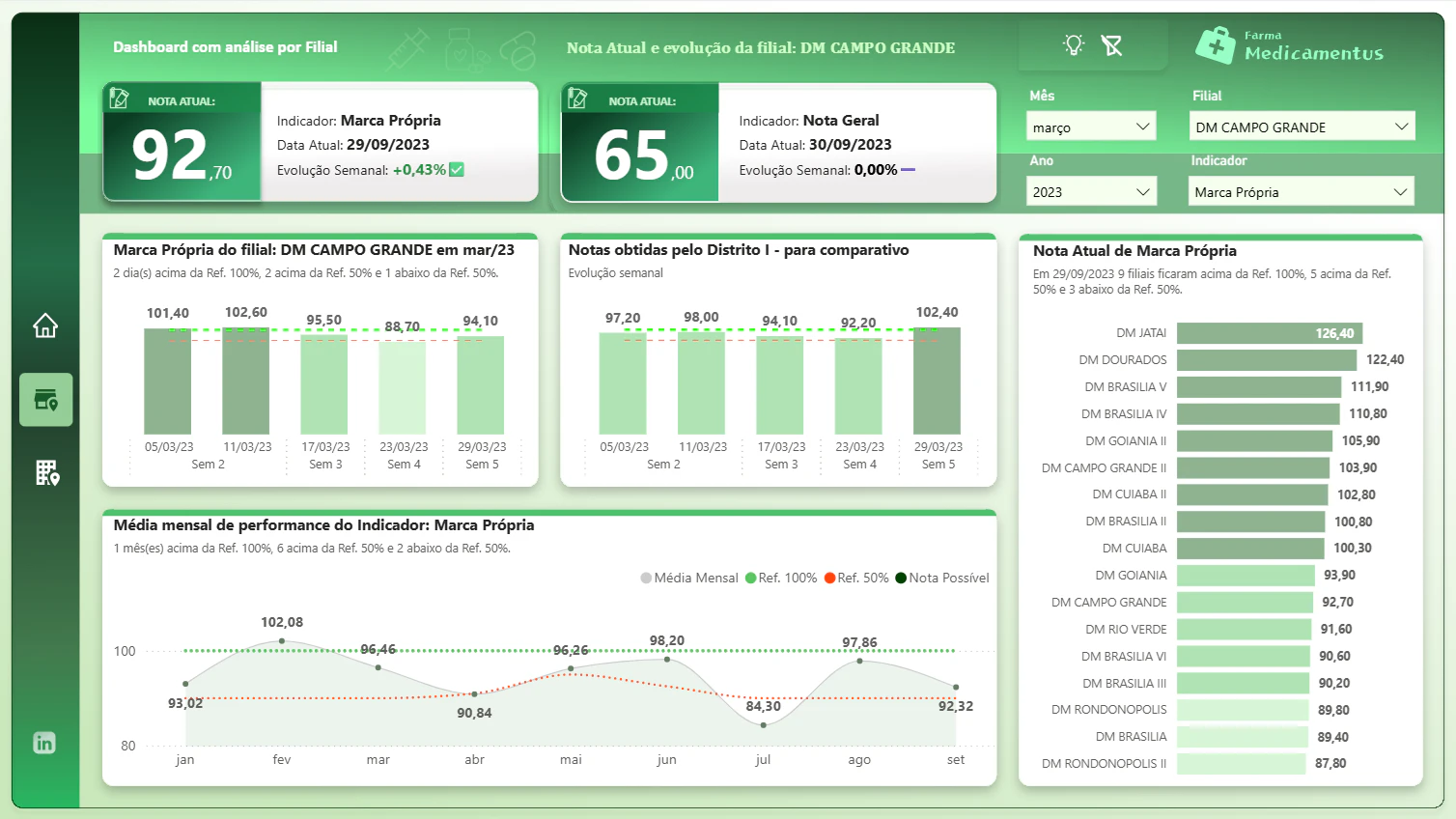Click the note icon on Marca Própria card

tap(120, 99)
